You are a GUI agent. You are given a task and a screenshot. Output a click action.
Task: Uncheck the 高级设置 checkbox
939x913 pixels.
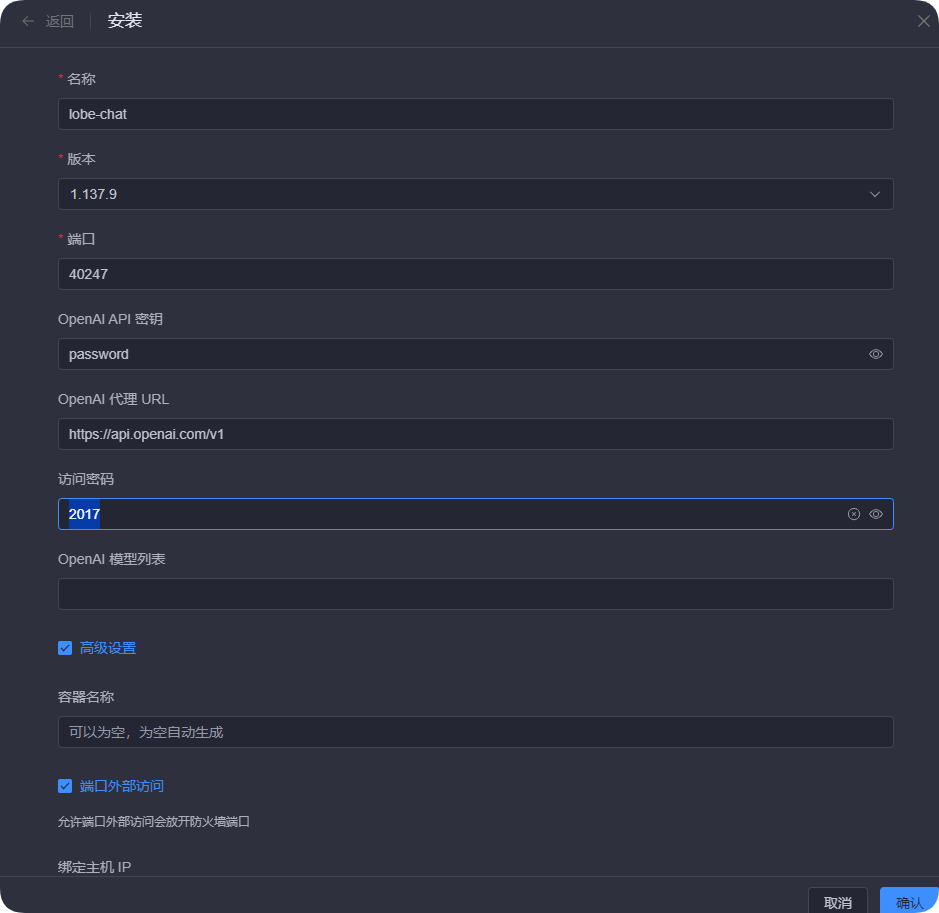65,648
